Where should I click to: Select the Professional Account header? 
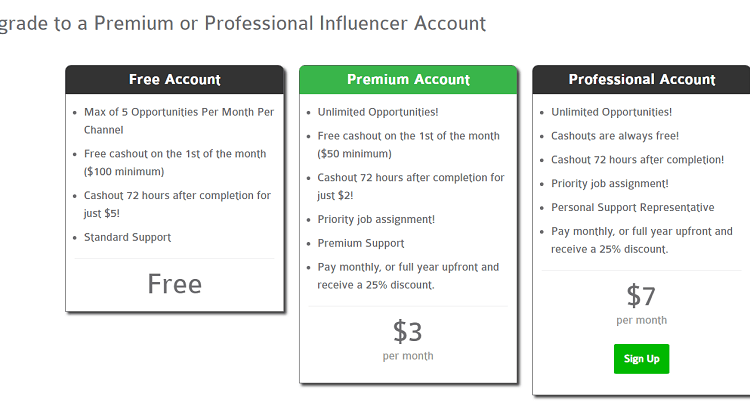click(x=641, y=79)
